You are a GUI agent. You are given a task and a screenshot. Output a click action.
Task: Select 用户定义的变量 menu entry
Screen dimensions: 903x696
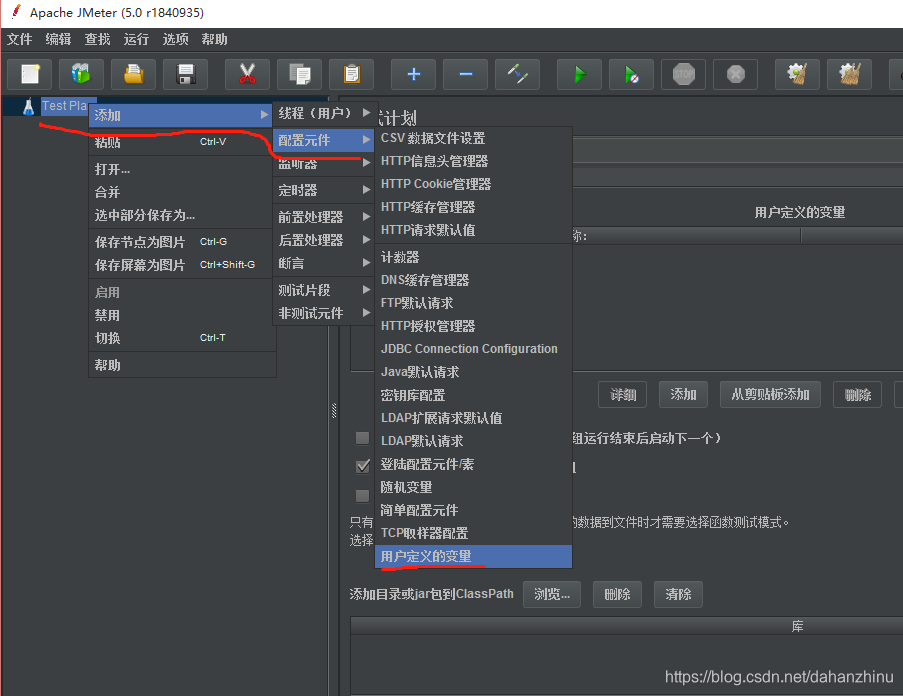(473, 556)
